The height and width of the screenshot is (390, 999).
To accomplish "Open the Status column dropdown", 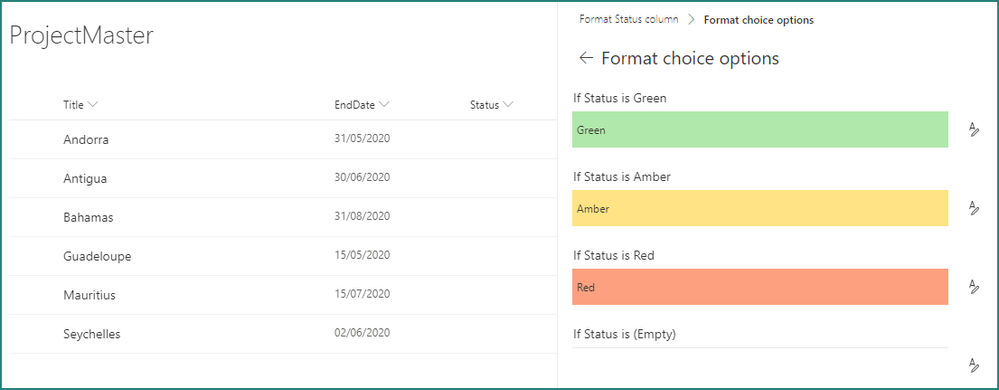I will 508,105.
